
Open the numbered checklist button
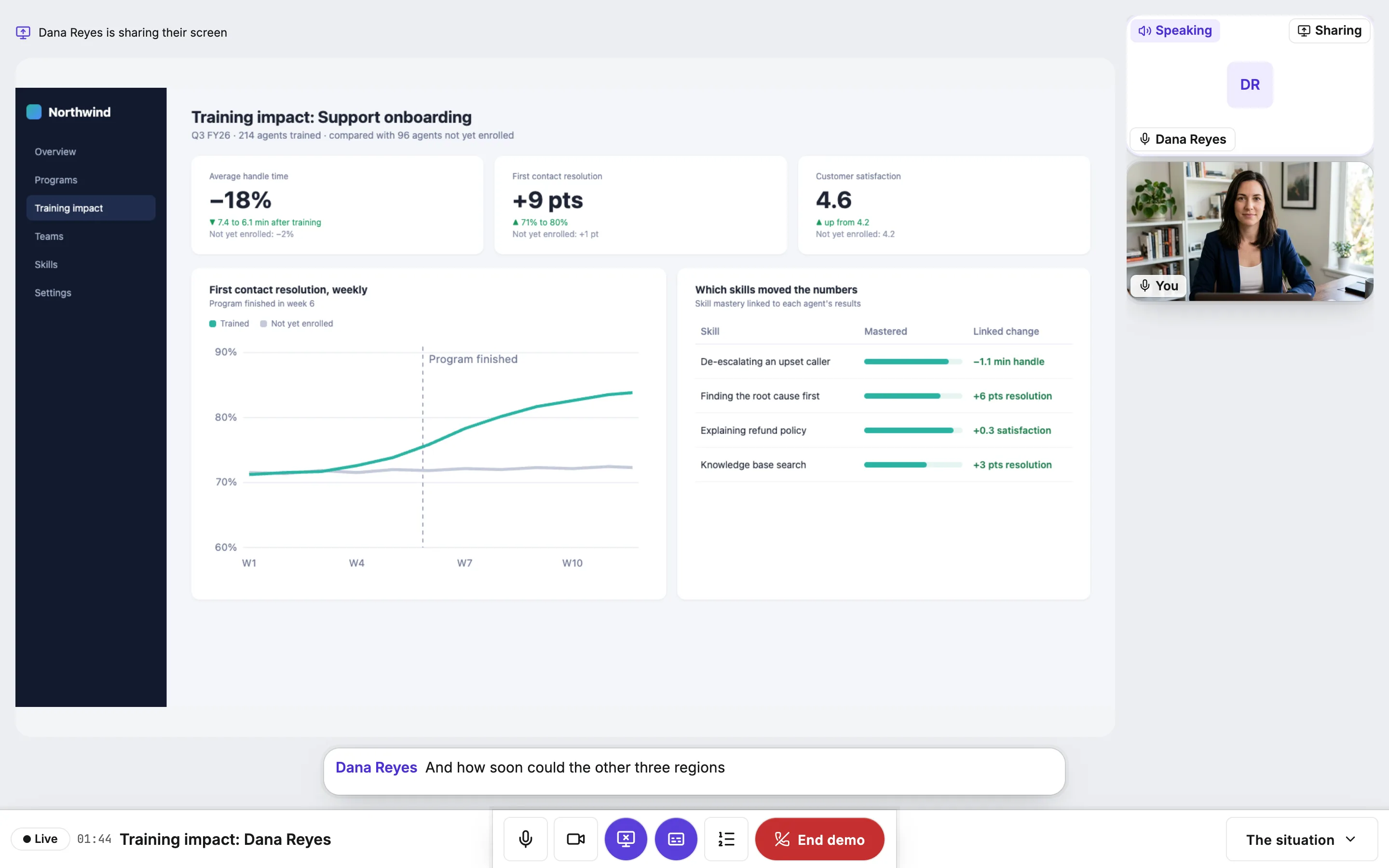click(x=726, y=839)
